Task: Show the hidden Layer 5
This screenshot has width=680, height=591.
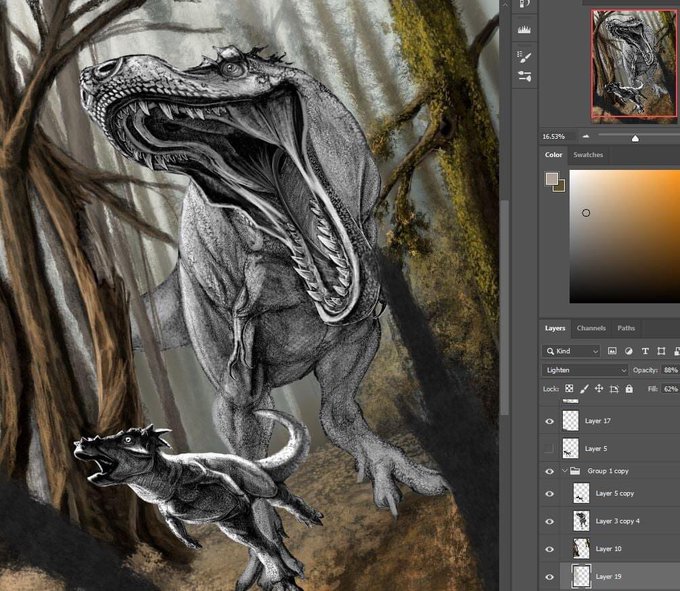Action: click(x=549, y=448)
